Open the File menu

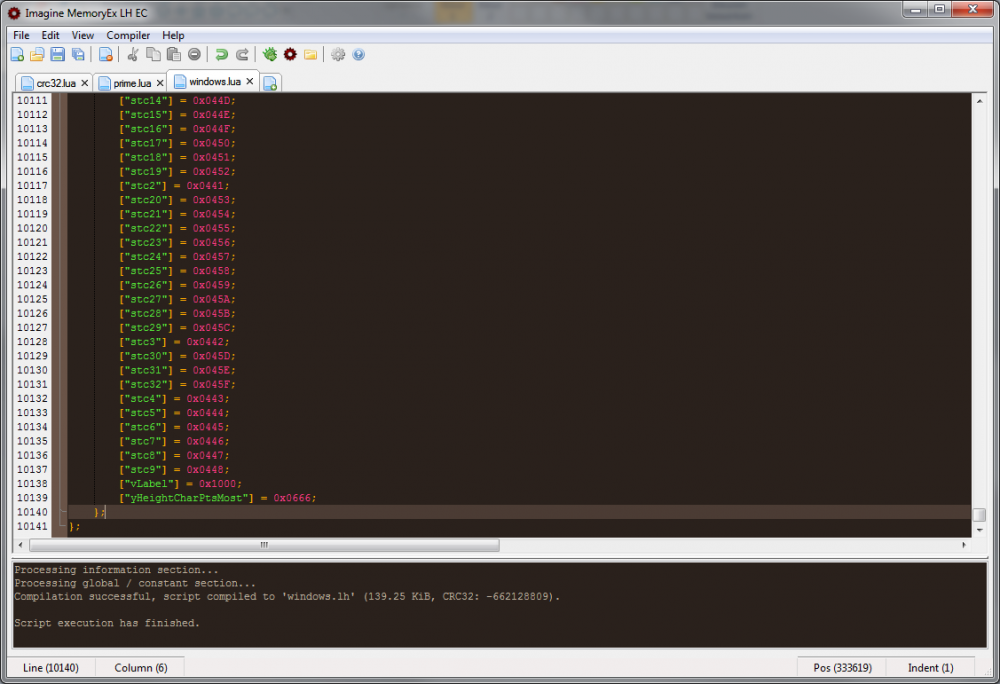pos(21,35)
